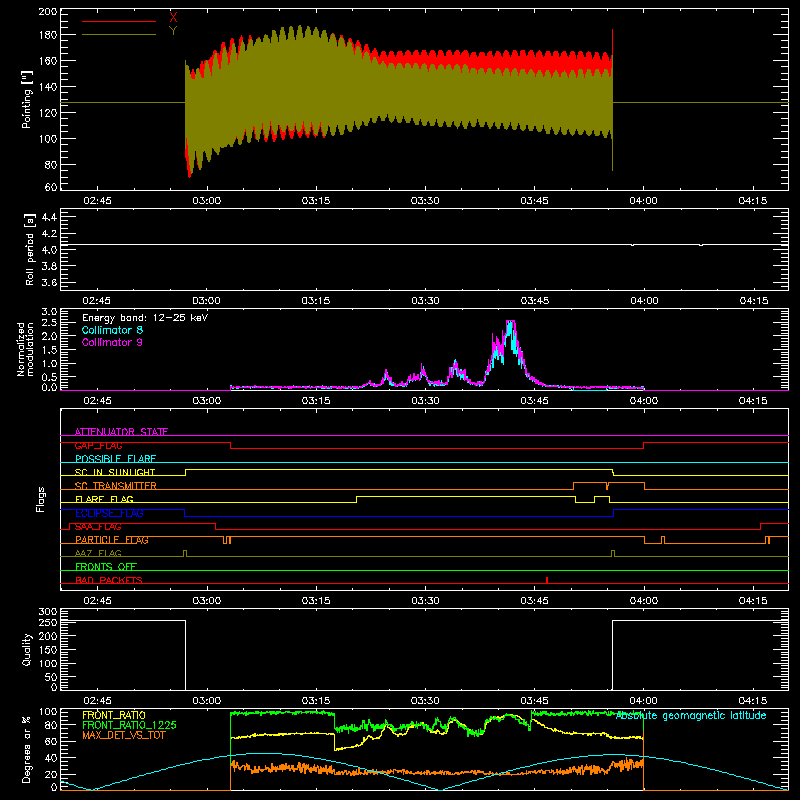Click the 'Degrees or %' axis title
Viewport: 800px width, 800px height.
[x=27, y=749]
